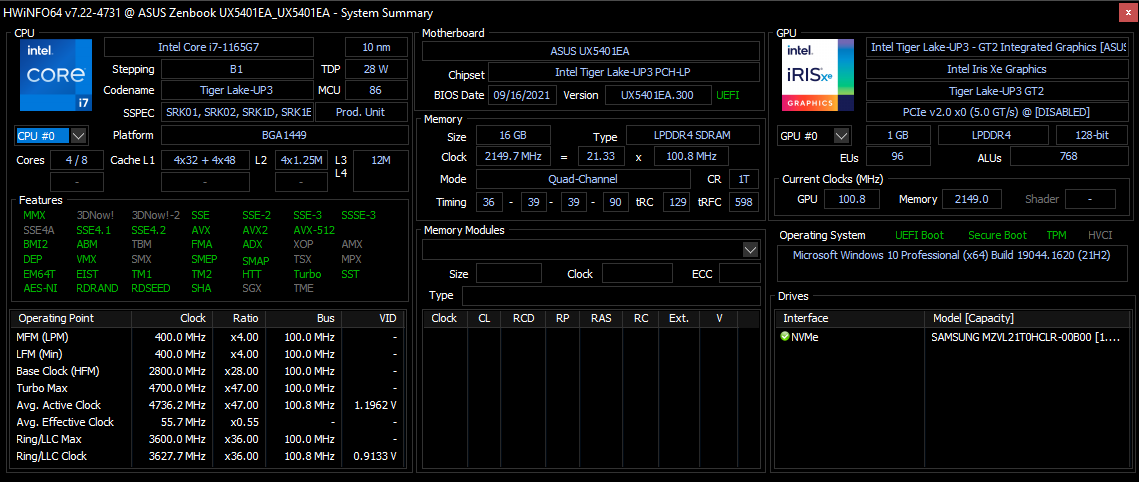This screenshot has width=1139, height=482.
Task: Click the tRFC 598 timing value
Action: pyautogui.click(x=742, y=203)
